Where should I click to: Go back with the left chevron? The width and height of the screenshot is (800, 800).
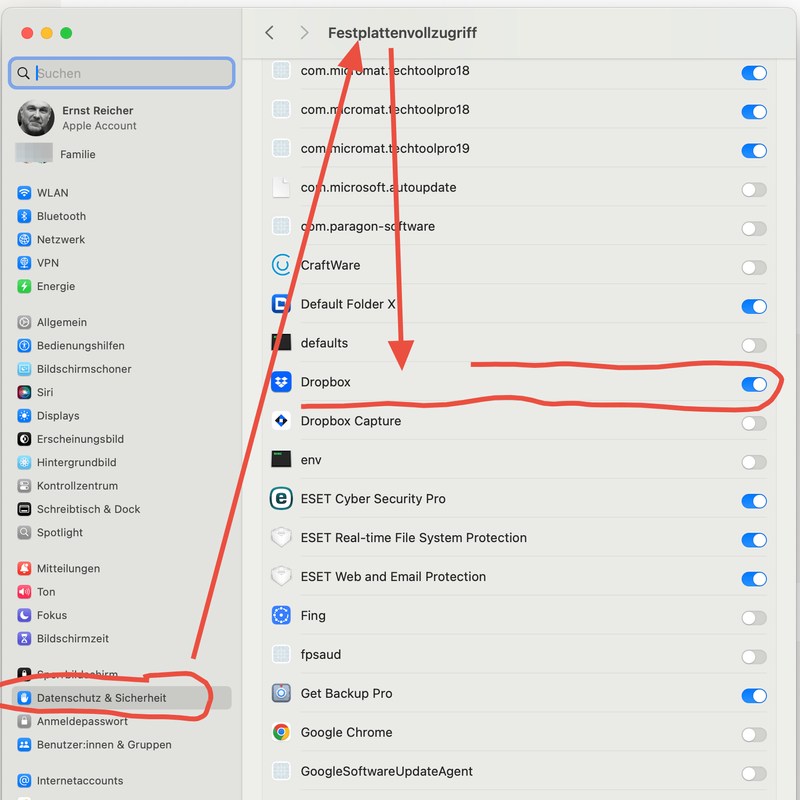269,33
